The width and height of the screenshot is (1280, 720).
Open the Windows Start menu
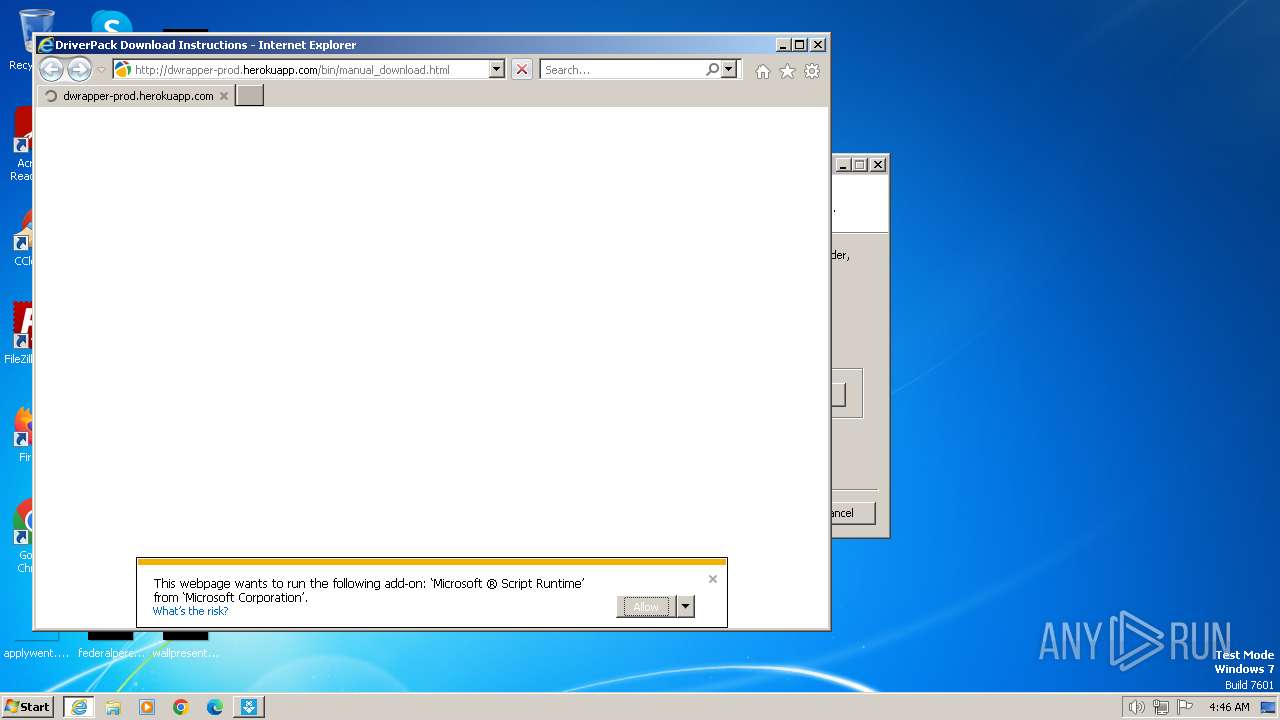click(x=27, y=706)
